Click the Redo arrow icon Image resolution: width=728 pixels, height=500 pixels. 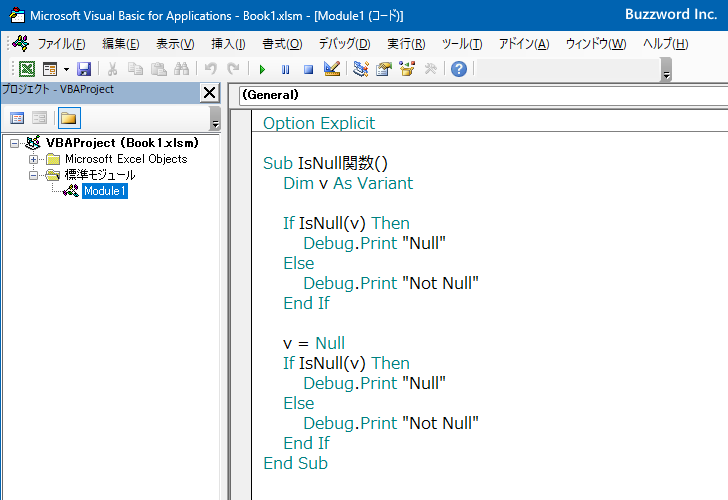(x=234, y=69)
